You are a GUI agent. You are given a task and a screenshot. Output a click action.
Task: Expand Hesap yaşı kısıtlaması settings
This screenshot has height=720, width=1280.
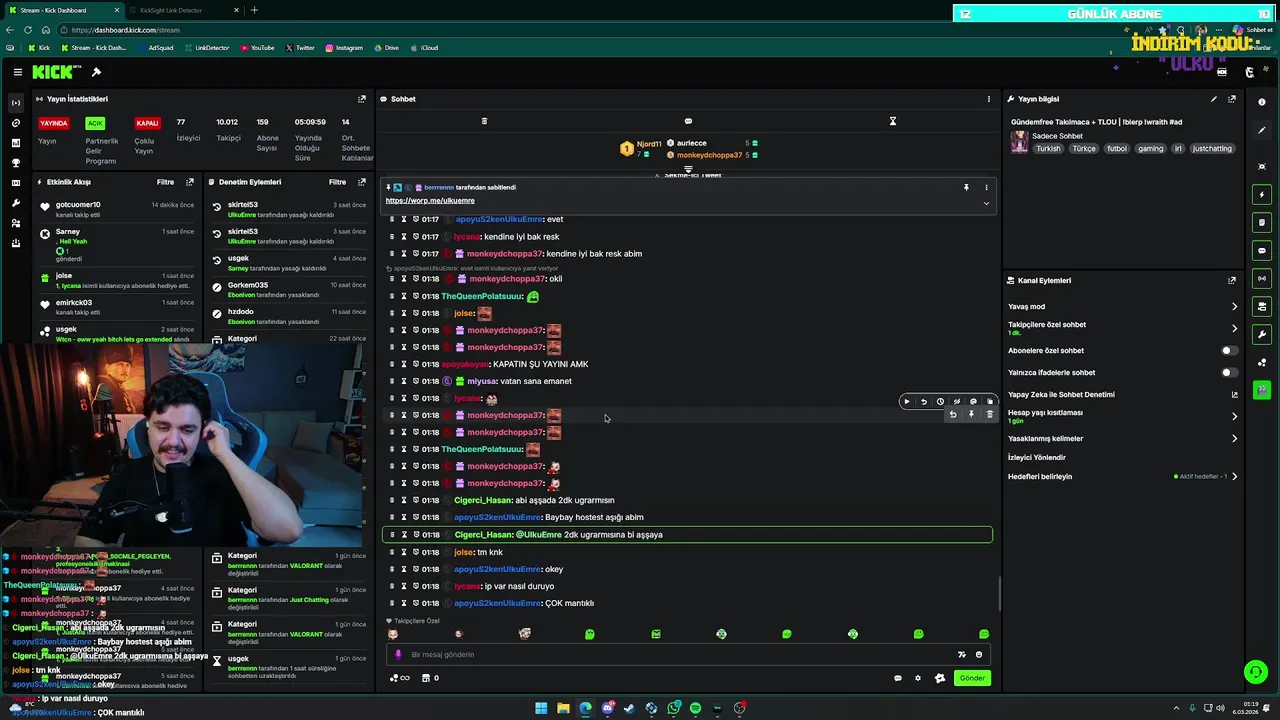(x=1234, y=416)
